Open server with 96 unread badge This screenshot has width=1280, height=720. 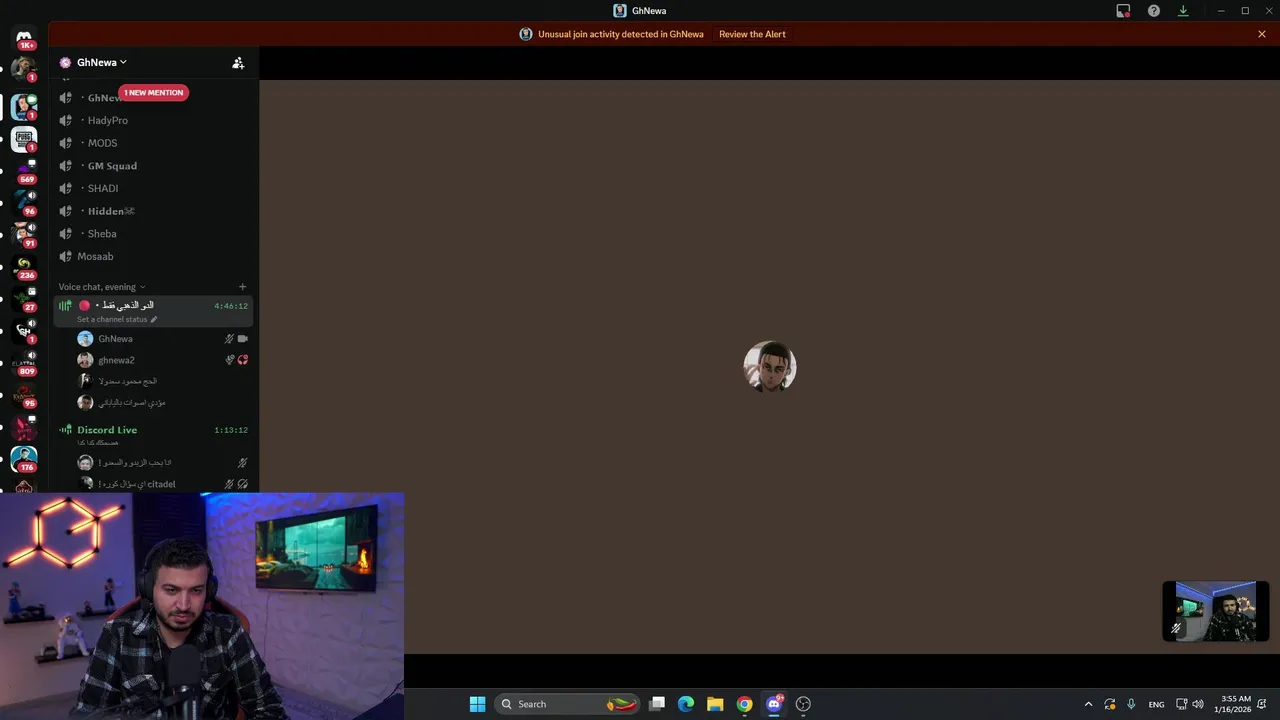24,202
